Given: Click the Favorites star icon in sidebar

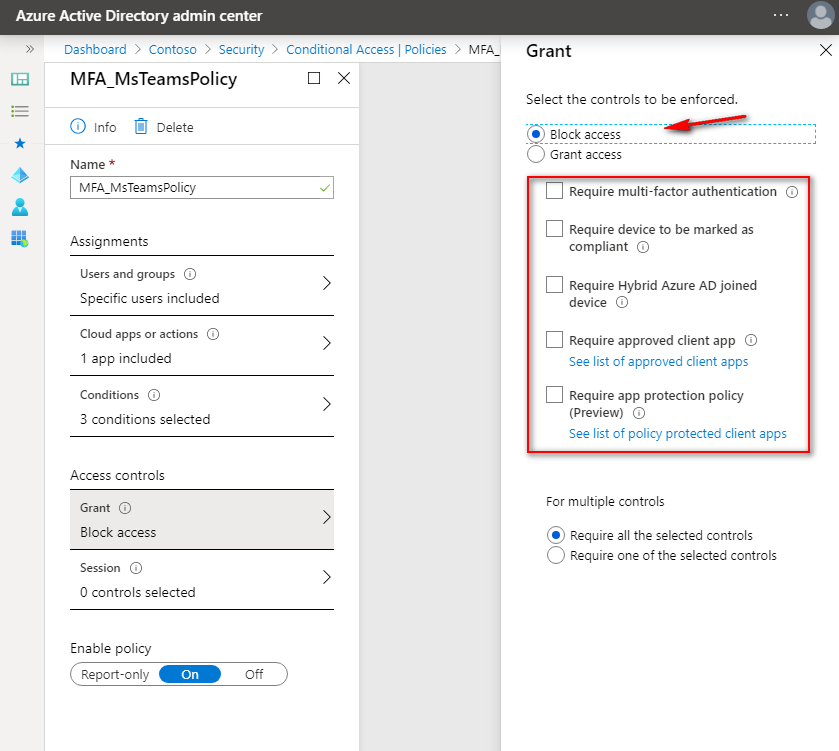Looking at the screenshot, I should click(20, 143).
